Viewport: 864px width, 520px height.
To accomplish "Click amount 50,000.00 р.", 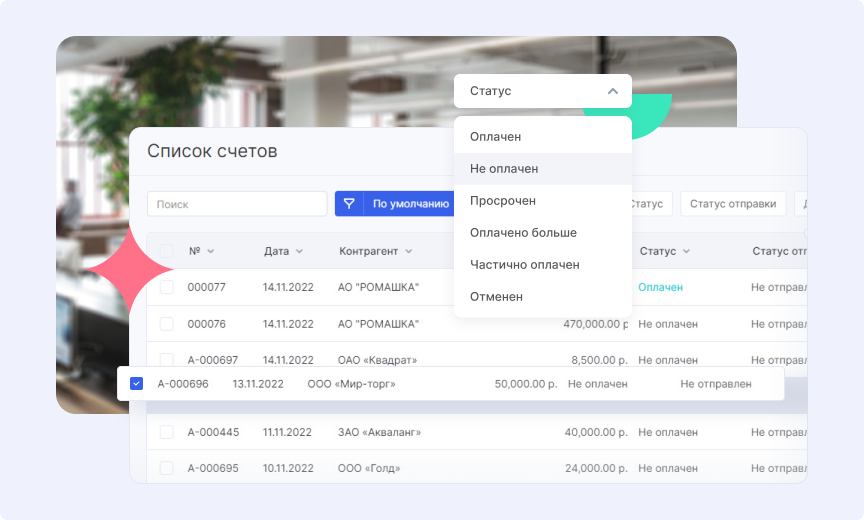I will (526, 383).
